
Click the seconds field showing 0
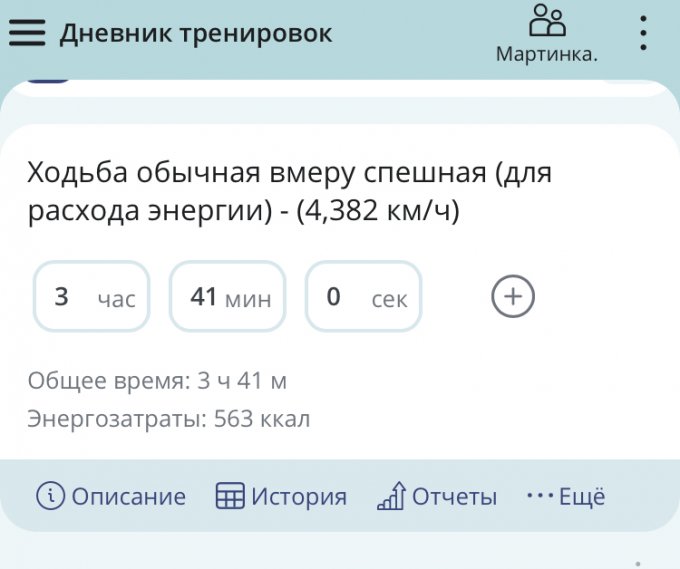[363, 297]
